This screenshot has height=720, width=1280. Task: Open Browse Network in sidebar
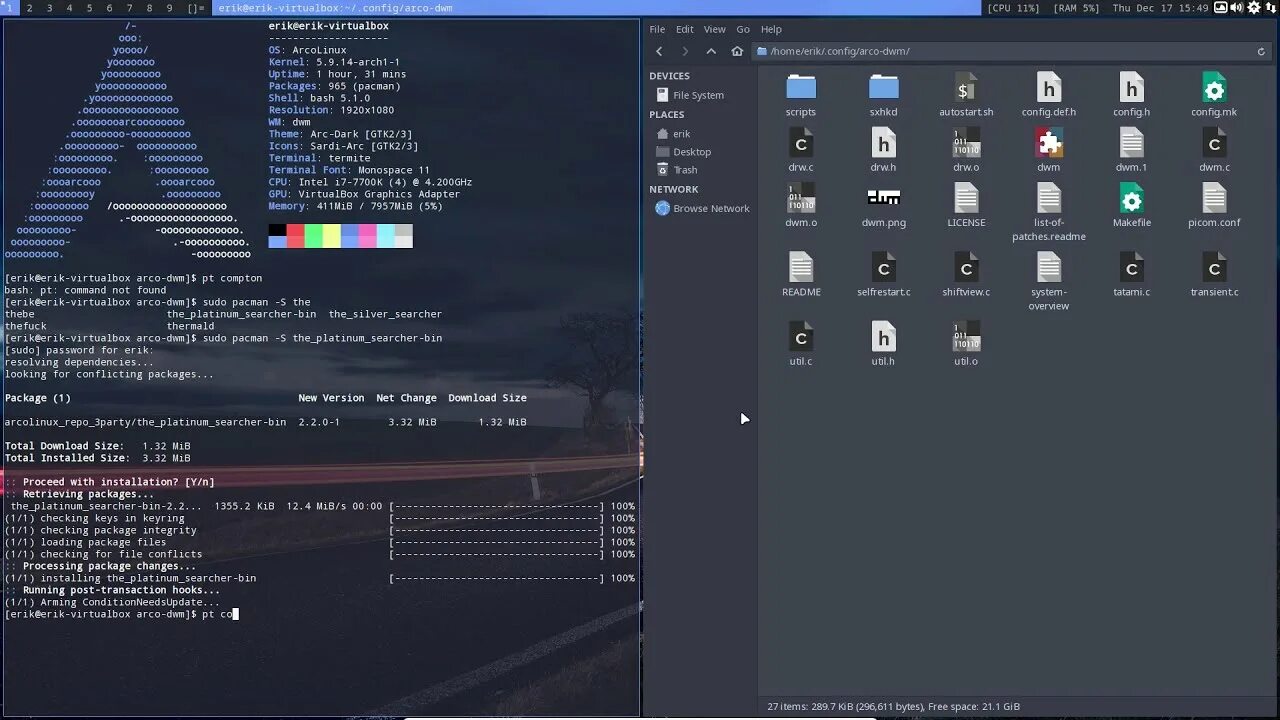pyautogui.click(x=700, y=208)
